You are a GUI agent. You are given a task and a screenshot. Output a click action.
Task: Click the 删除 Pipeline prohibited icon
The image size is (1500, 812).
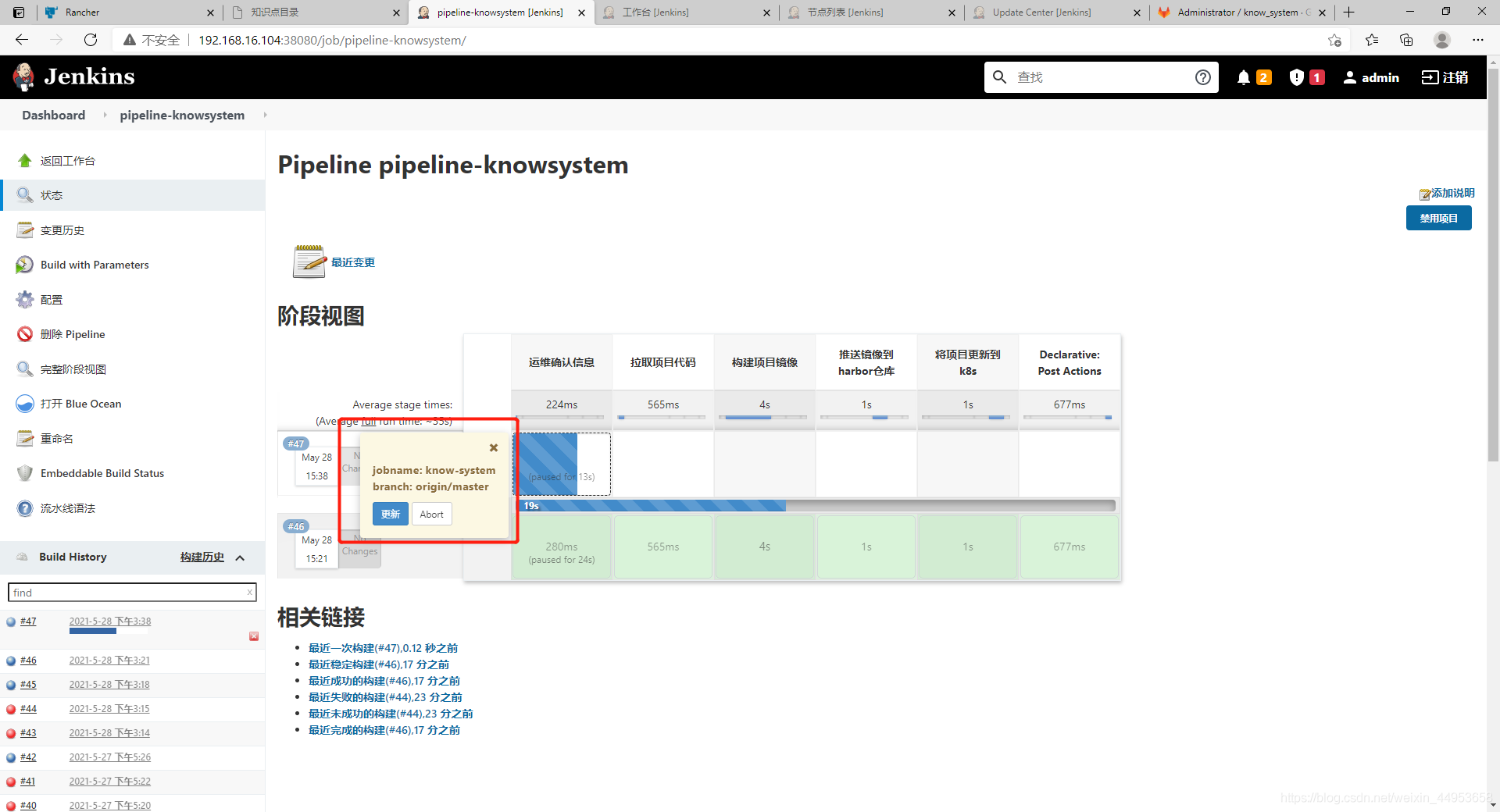(x=25, y=334)
